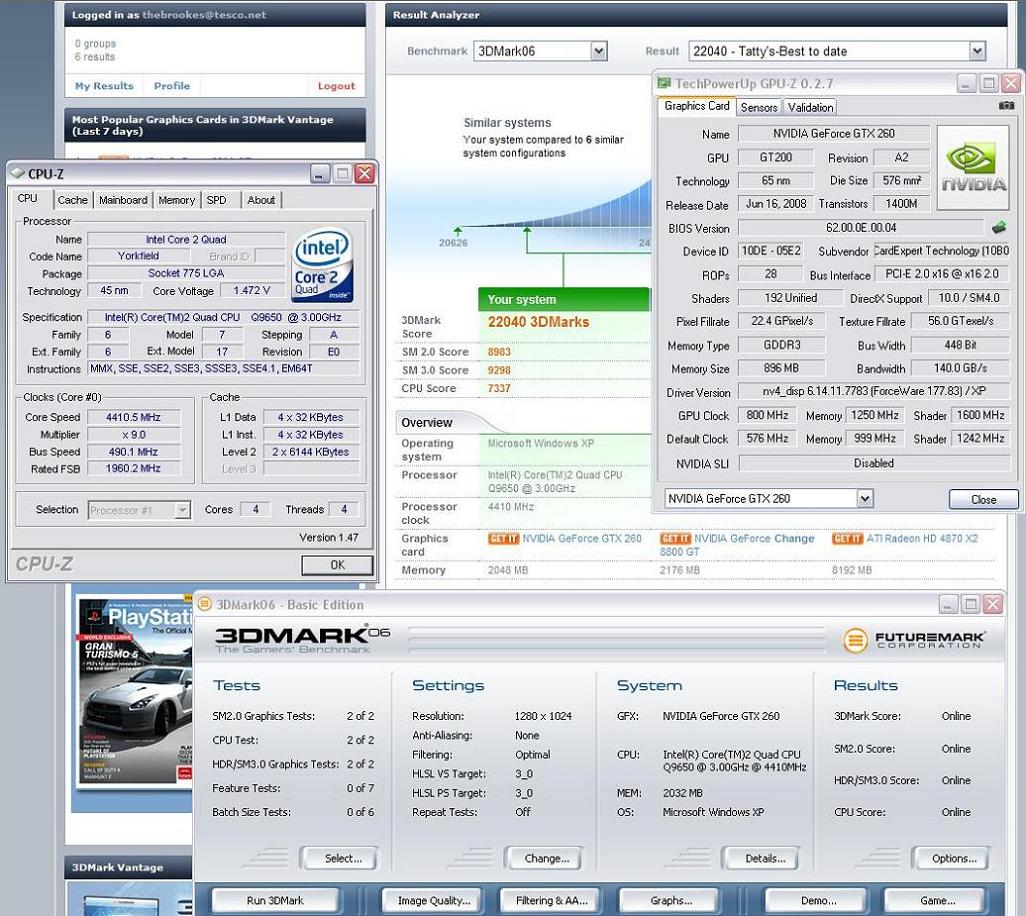The image size is (1026, 916).
Task: Maximize the 3DMark06 window
Action: [970, 604]
